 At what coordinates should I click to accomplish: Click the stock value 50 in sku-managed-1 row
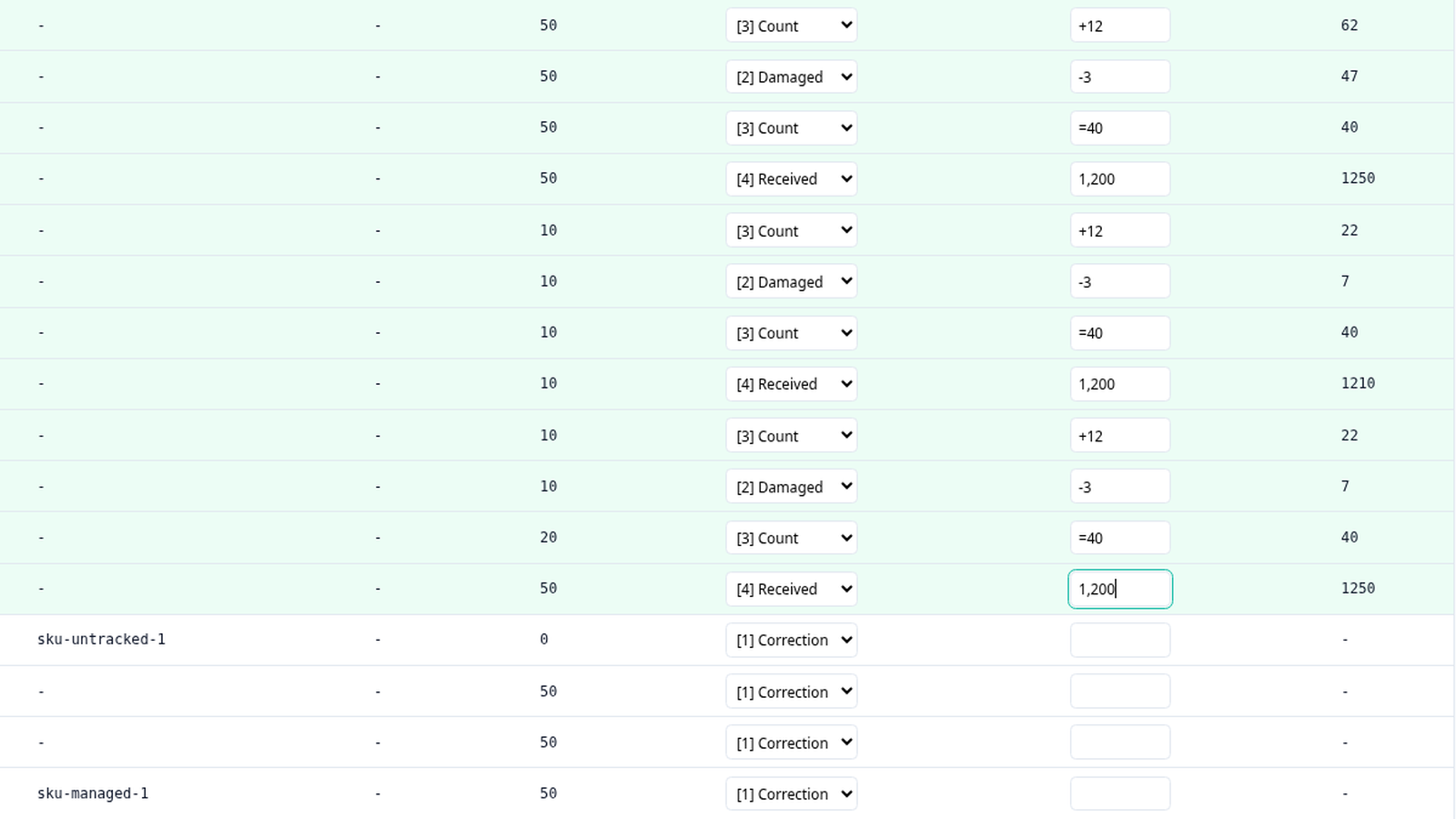pos(548,793)
